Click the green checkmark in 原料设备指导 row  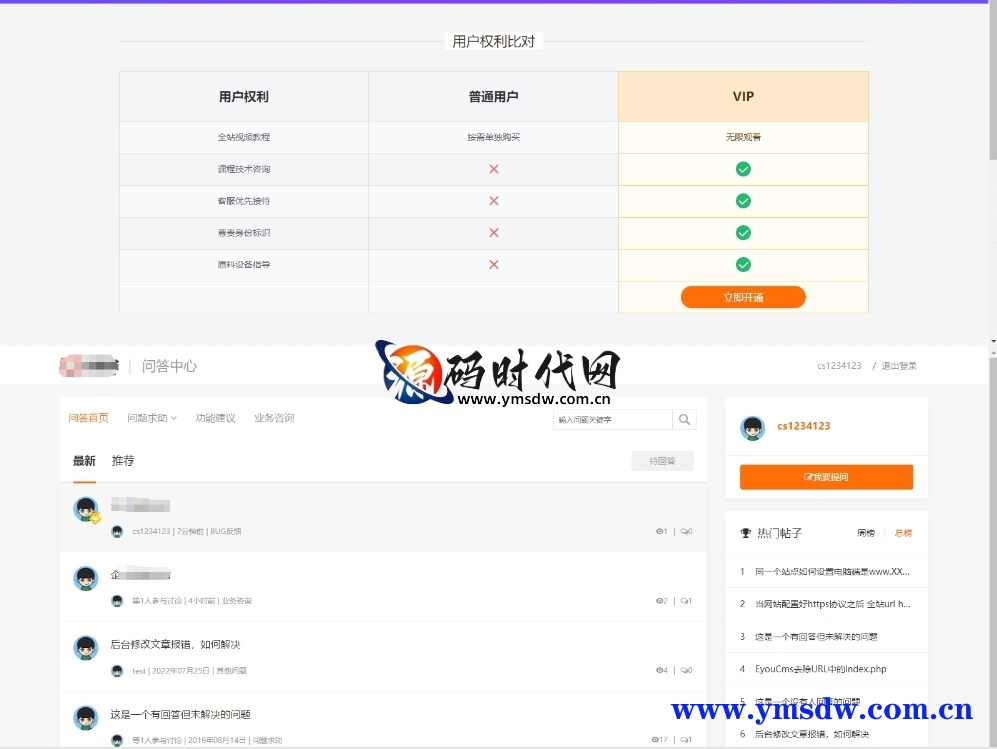pos(743,265)
